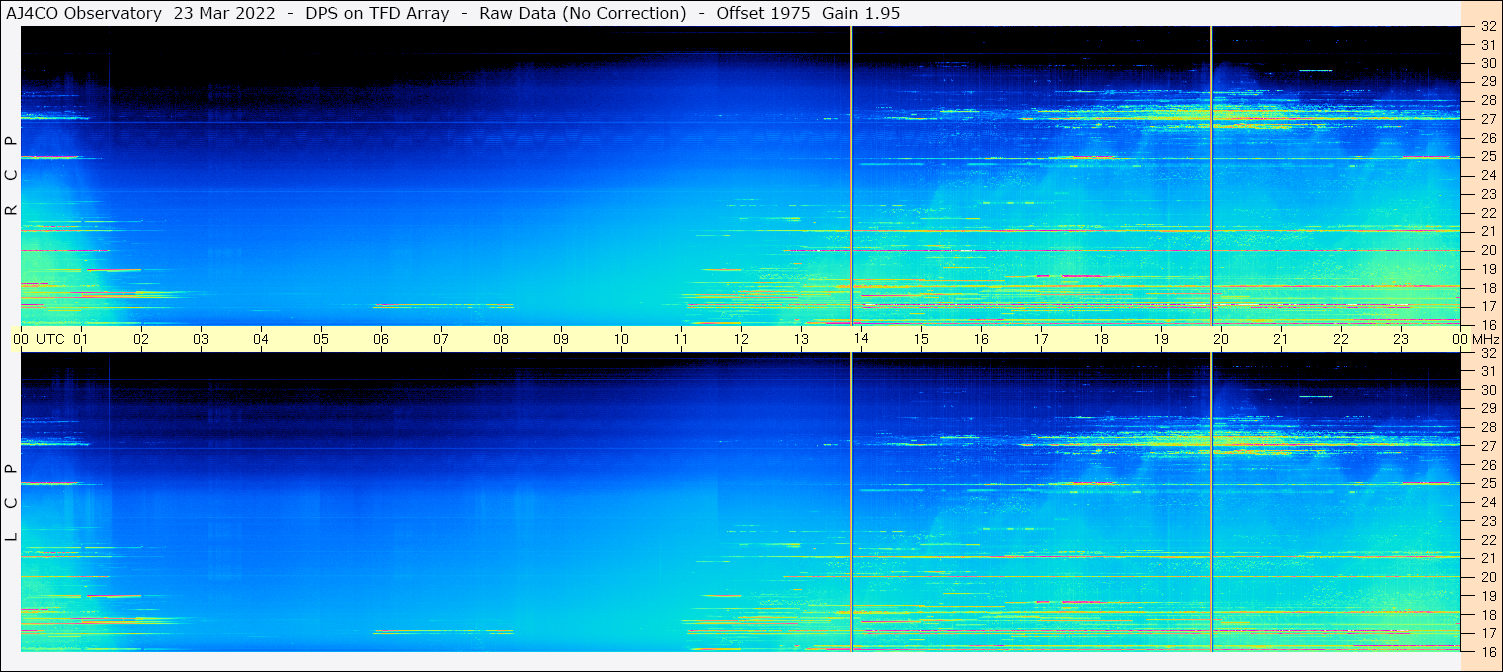Select the 15 hour label on time axis
Screen dimensions: 1503x672
[921, 339]
